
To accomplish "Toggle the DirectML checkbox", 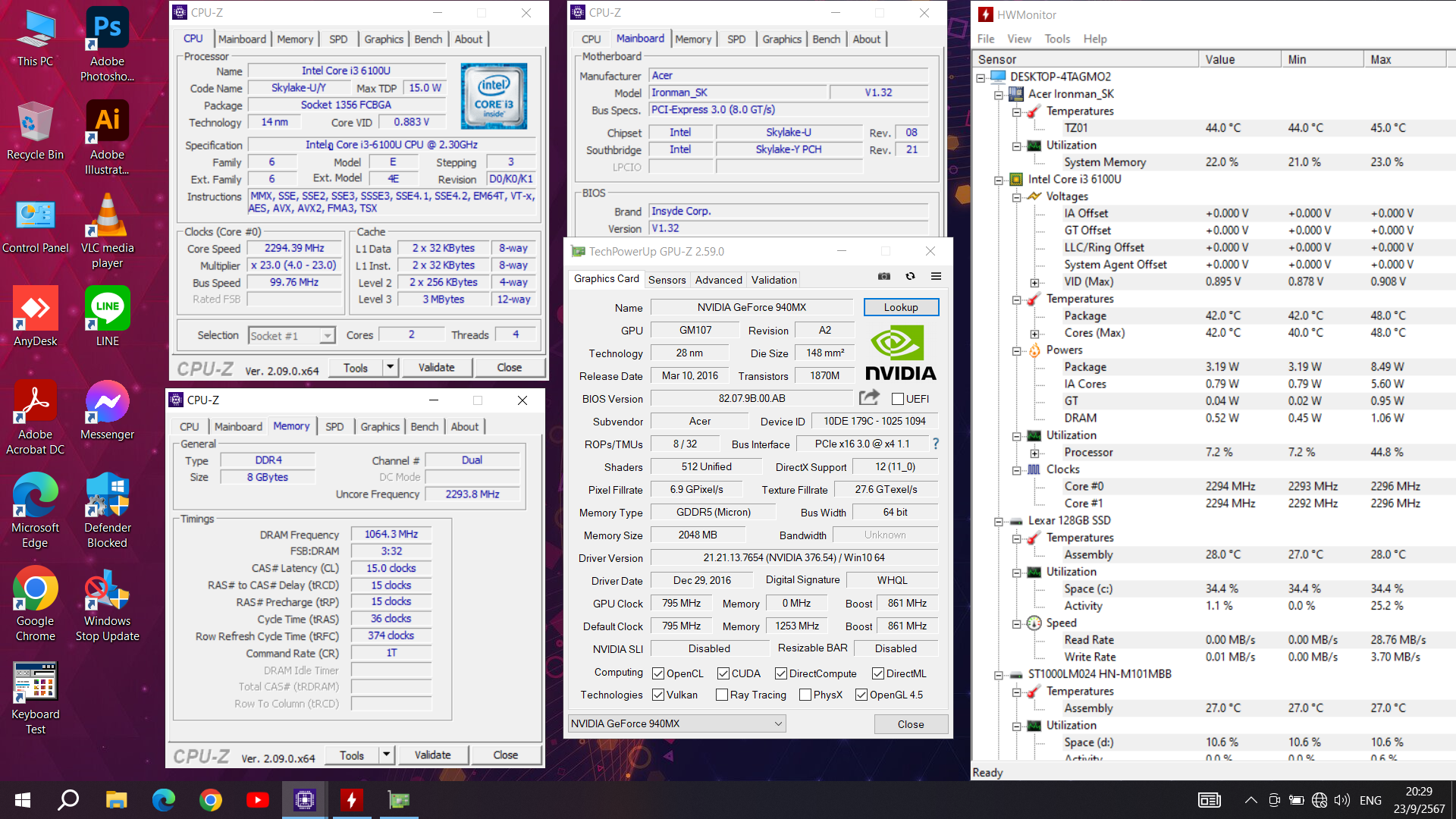I will (878, 673).
